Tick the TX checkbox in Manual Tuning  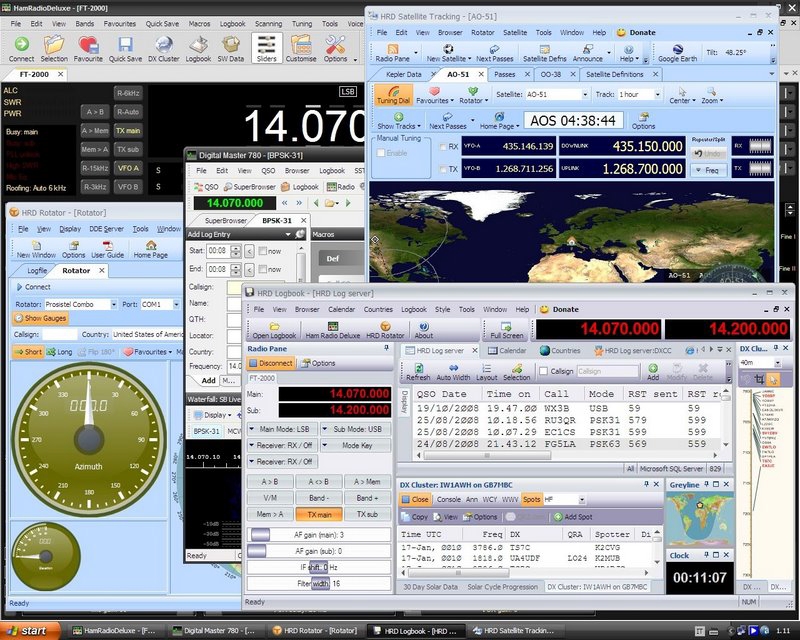click(443, 169)
